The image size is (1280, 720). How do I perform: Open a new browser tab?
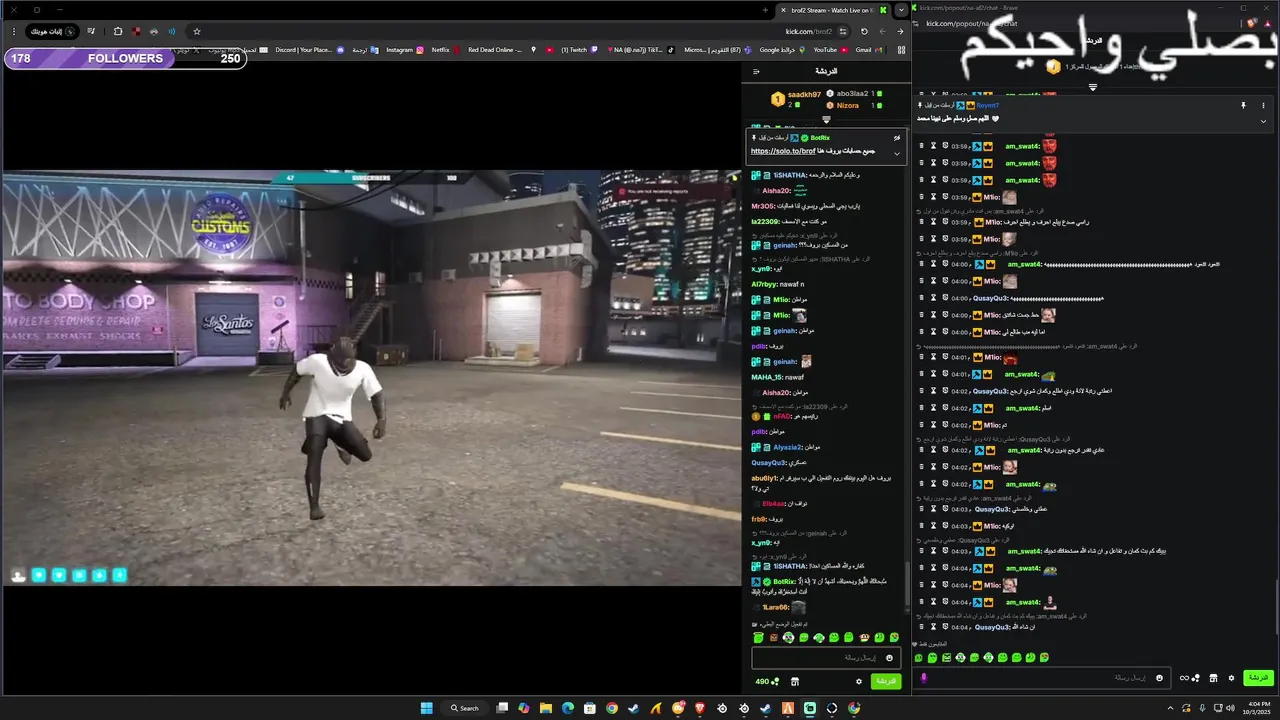tap(765, 10)
